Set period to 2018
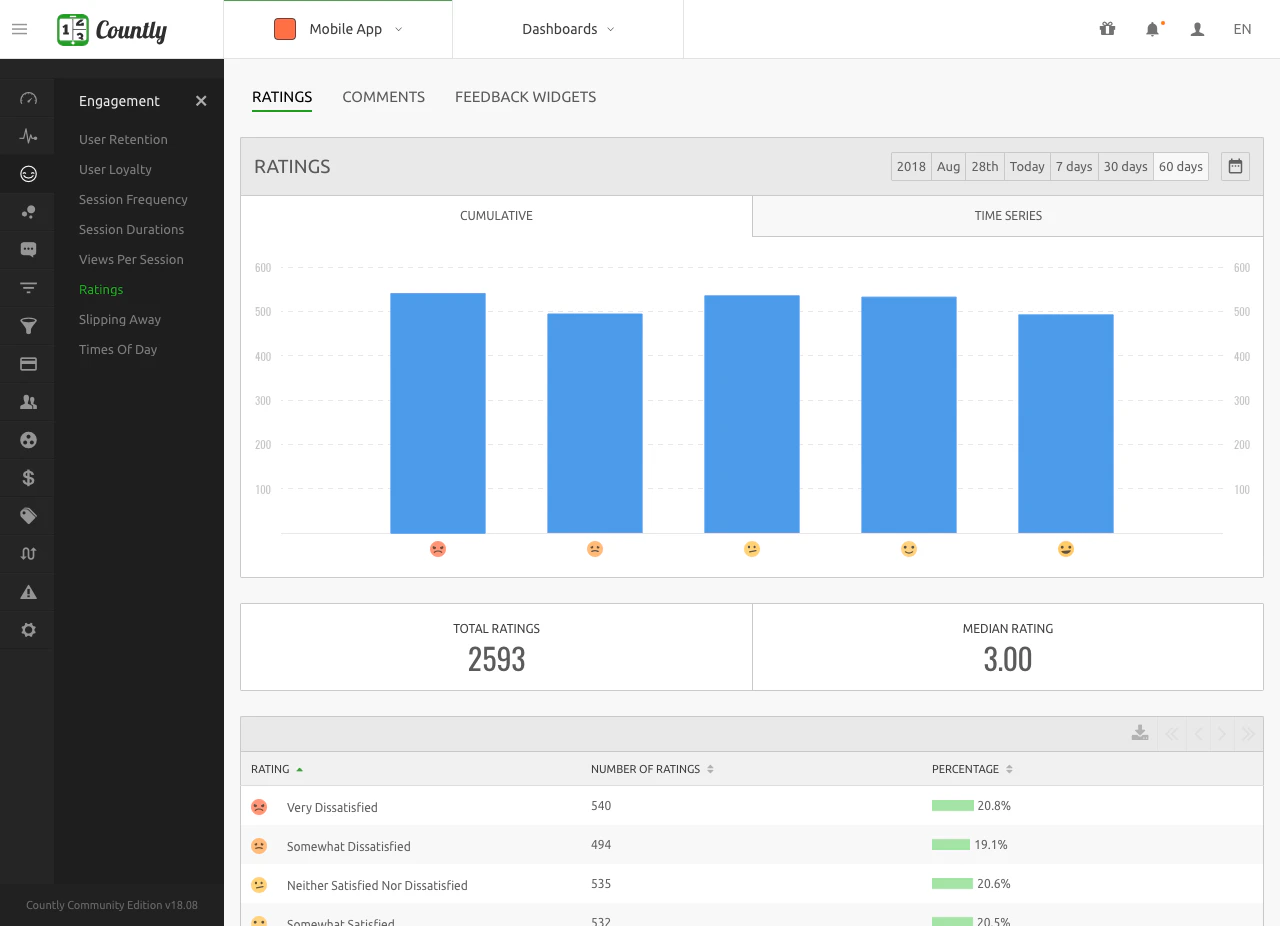This screenshot has width=1280, height=926. click(911, 167)
